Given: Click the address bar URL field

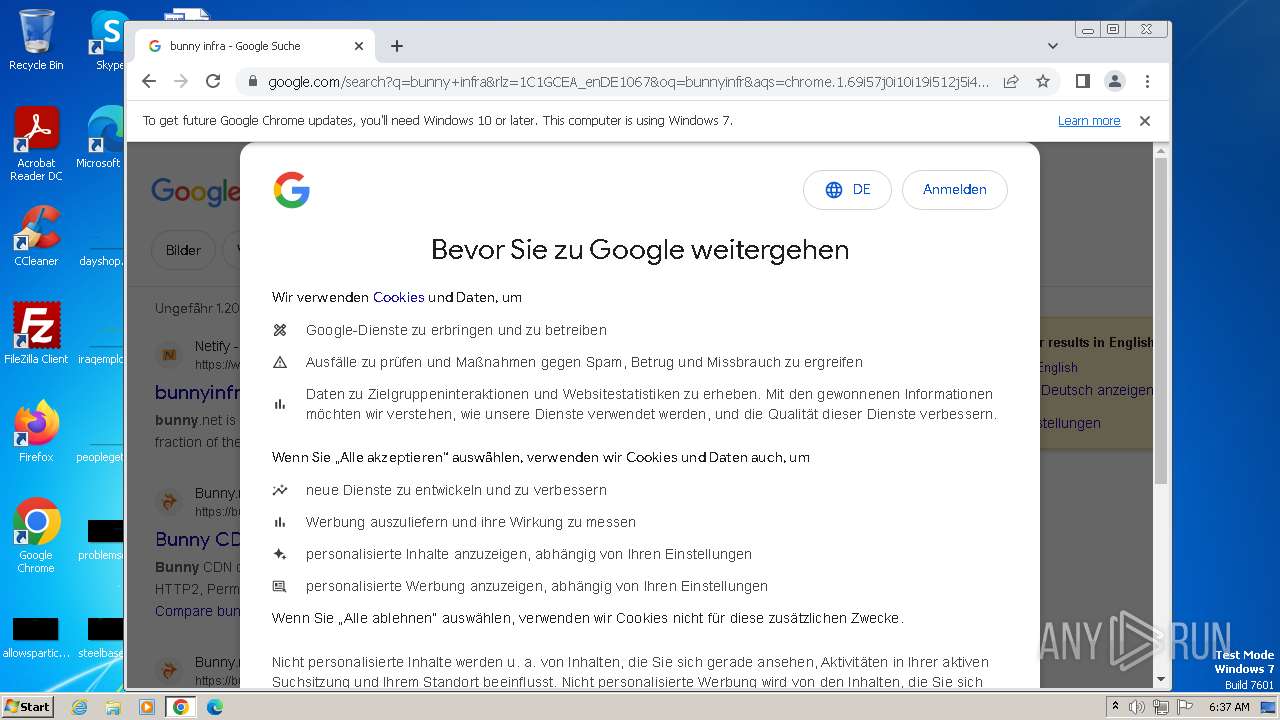Looking at the screenshot, I should click(628, 82).
